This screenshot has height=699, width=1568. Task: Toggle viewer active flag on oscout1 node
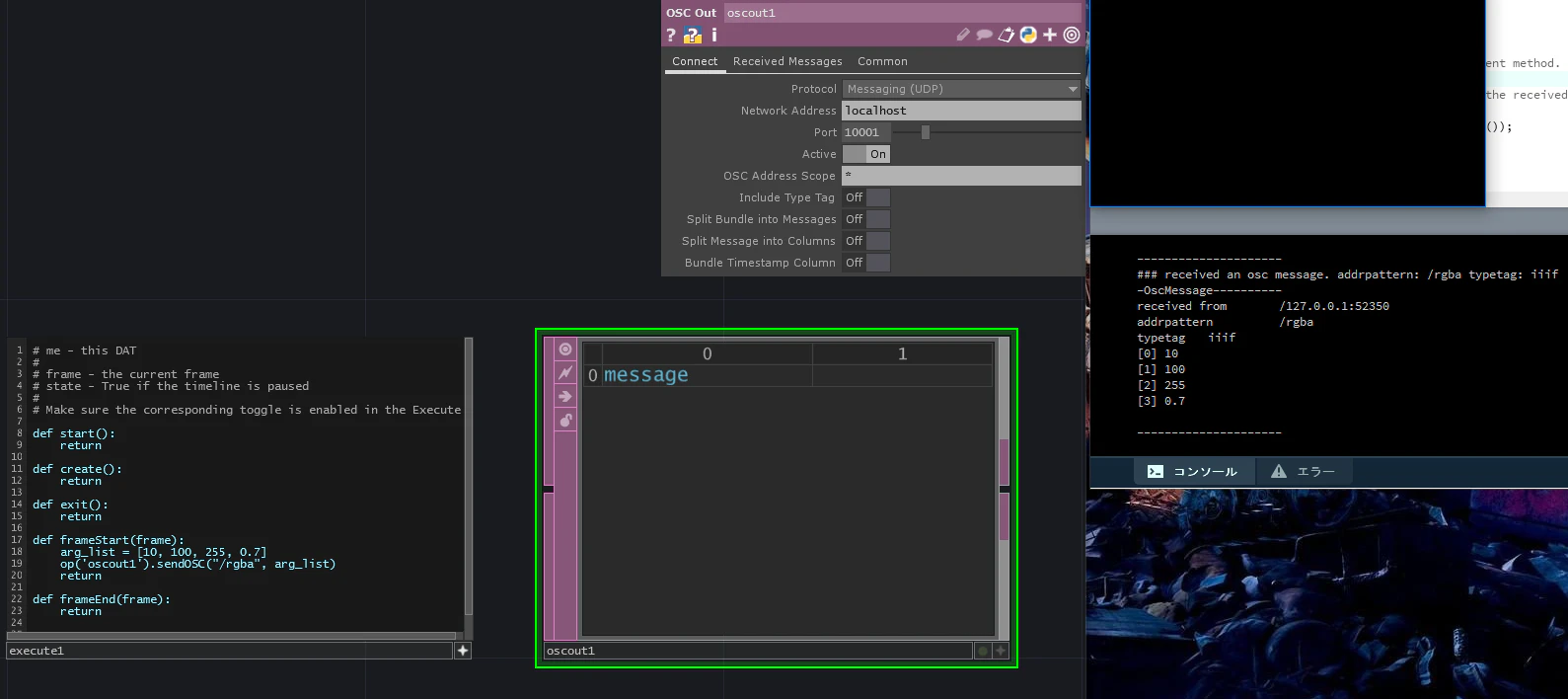click(565, 349)
